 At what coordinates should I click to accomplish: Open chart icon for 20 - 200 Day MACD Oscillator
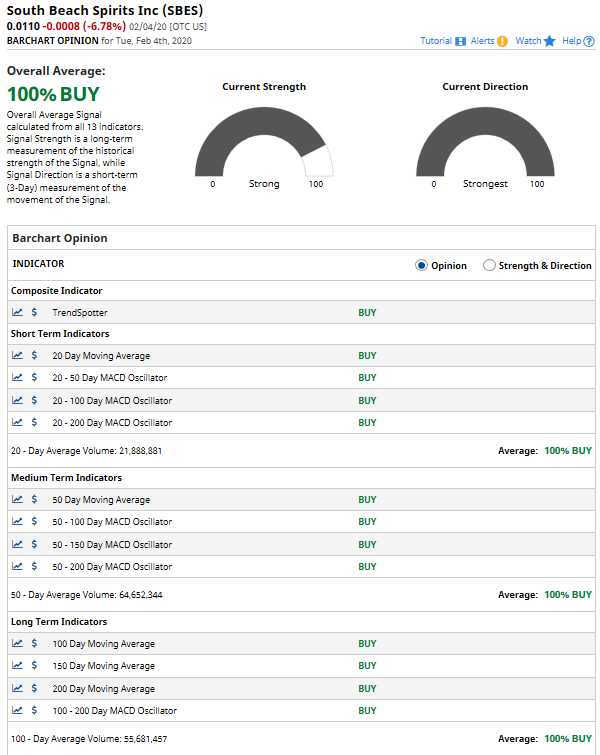click(17, 422)
